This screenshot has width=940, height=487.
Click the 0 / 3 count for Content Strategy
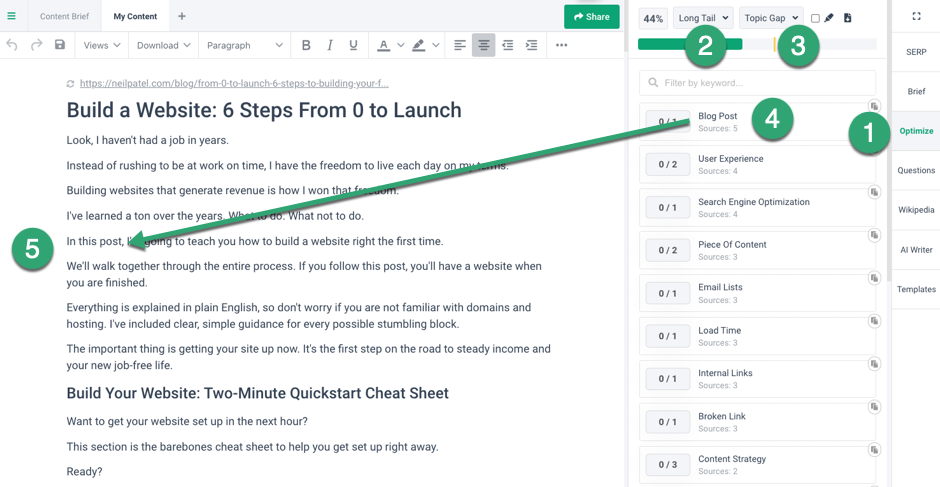(x=668, y=465)
